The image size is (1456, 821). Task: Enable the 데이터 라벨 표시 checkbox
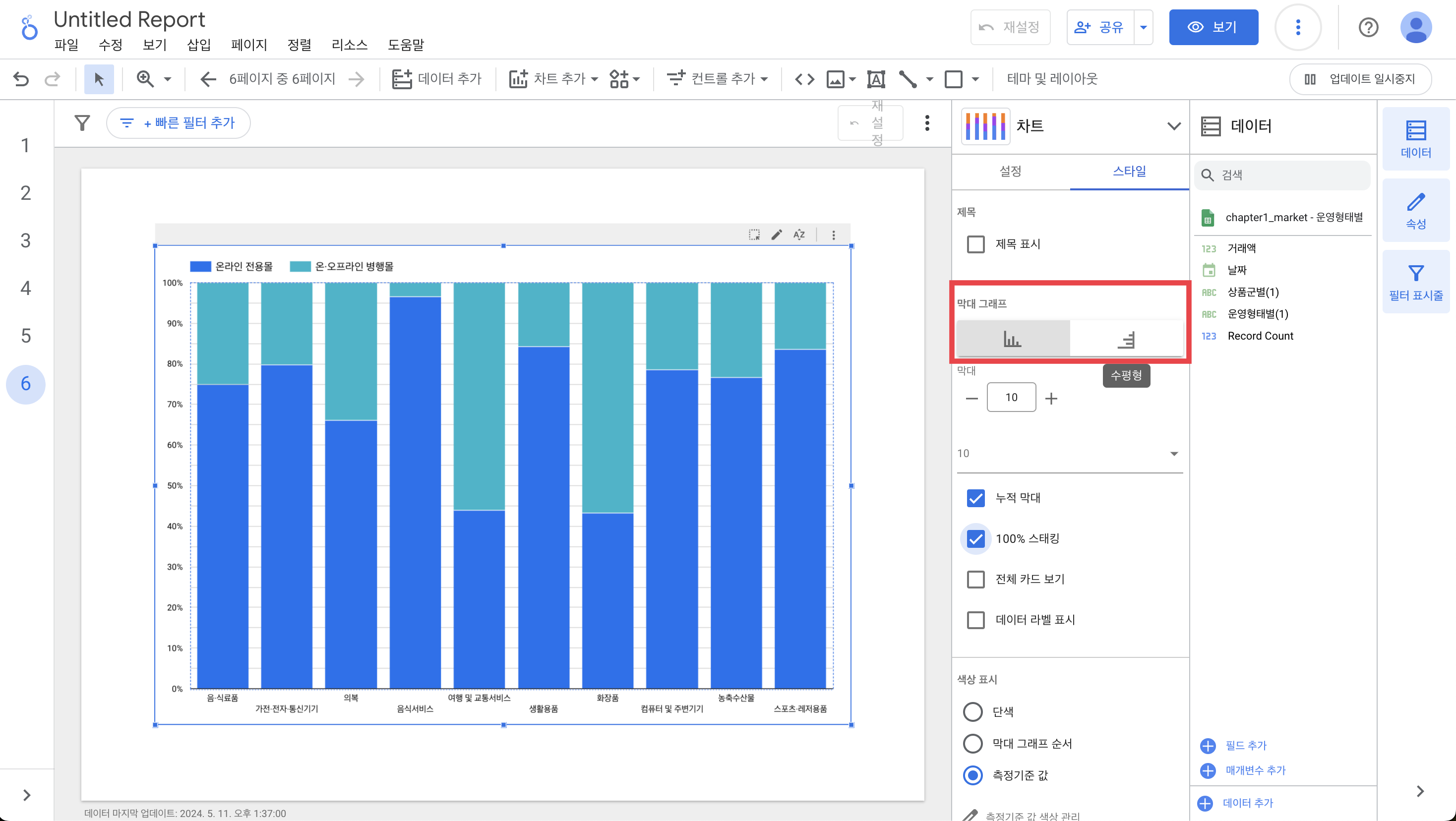pyautogui.click(x=975, y=620)
